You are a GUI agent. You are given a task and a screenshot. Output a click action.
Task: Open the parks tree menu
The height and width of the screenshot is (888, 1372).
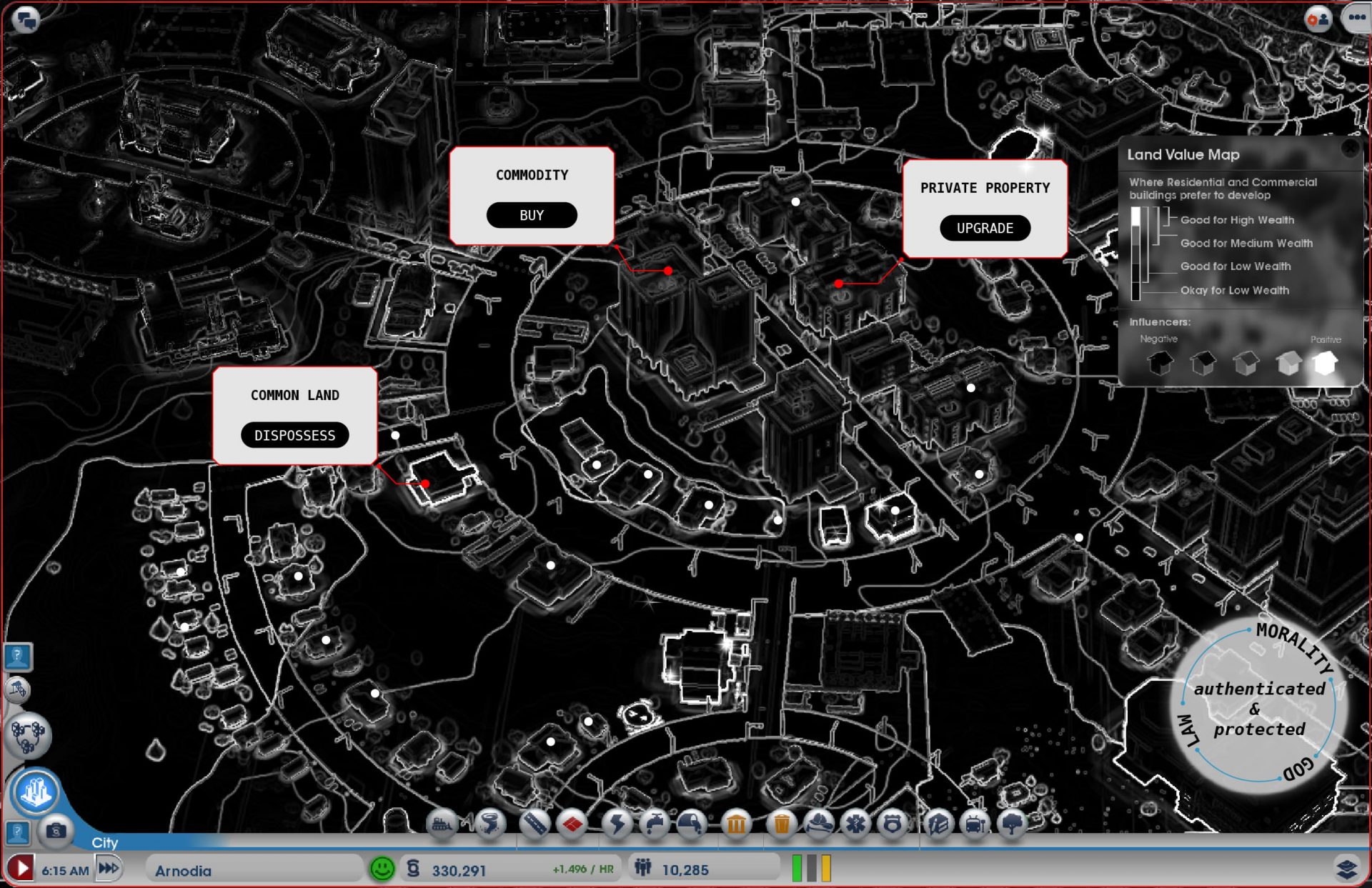point(1012,824)
